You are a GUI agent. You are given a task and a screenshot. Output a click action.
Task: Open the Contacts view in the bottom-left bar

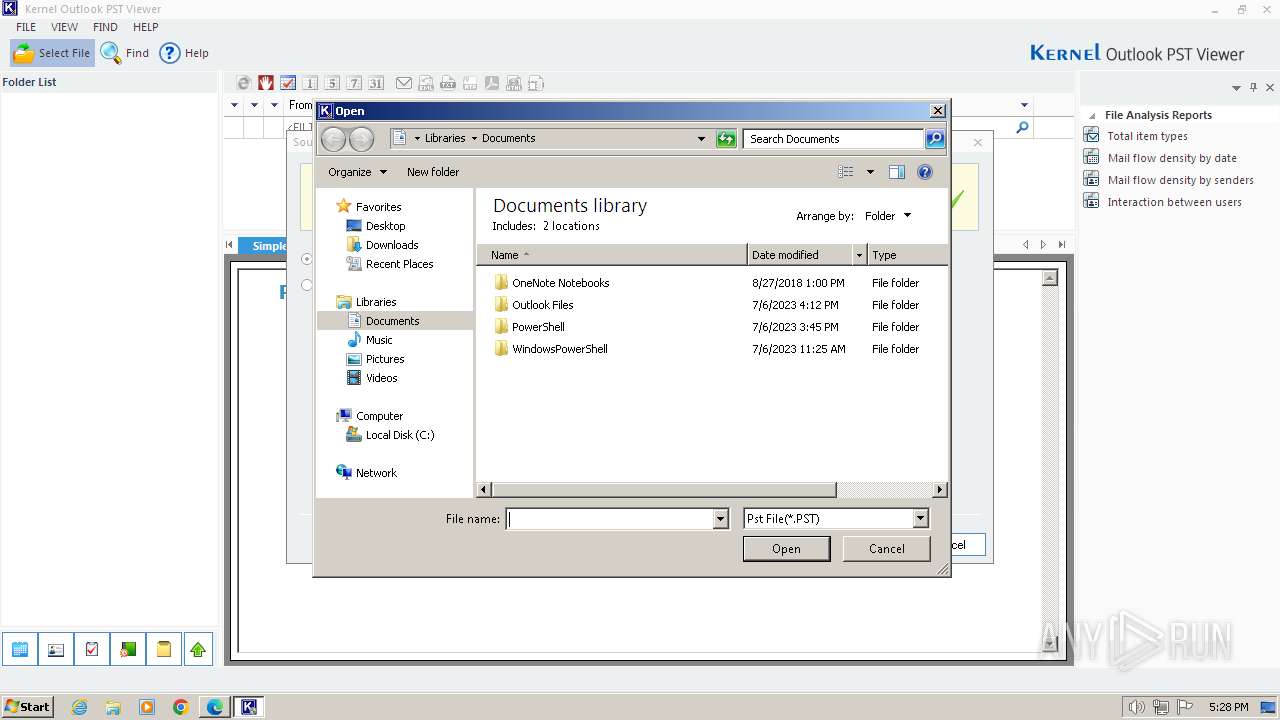tap(56, 649)
